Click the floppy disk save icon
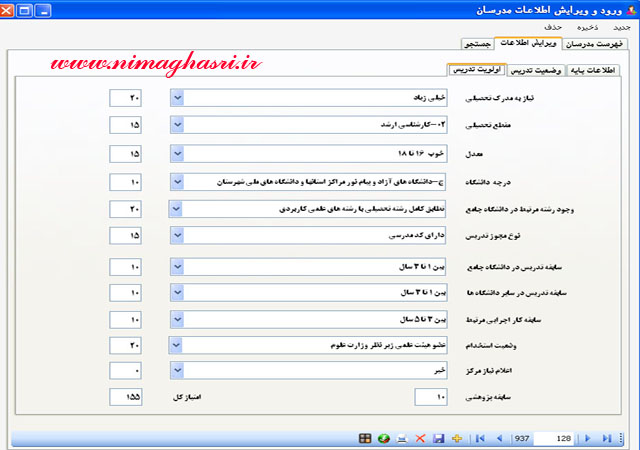 (x=438, y=438)
